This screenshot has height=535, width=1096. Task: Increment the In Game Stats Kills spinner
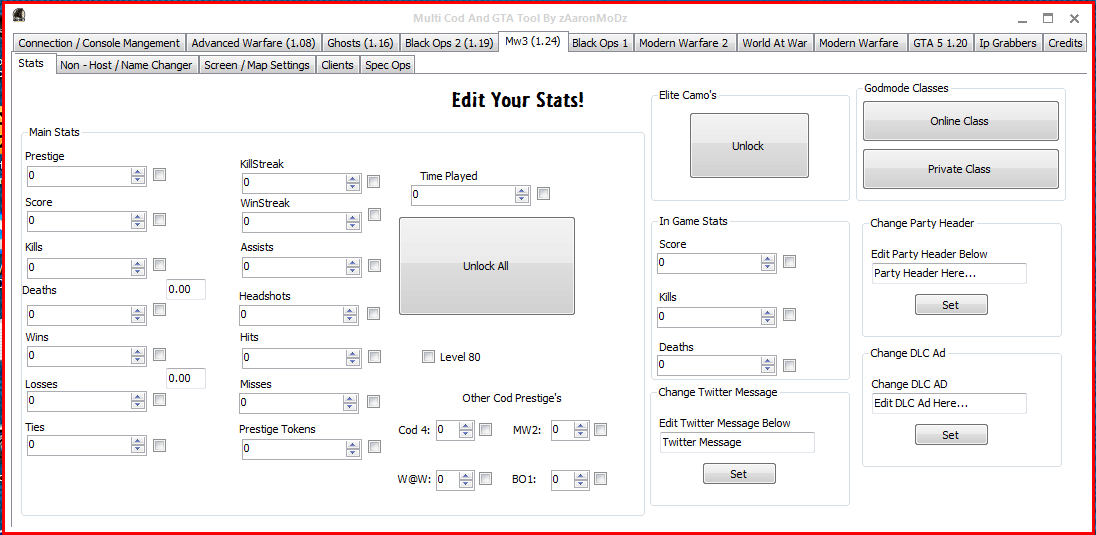pyautogui.click(x=768, y=313)
